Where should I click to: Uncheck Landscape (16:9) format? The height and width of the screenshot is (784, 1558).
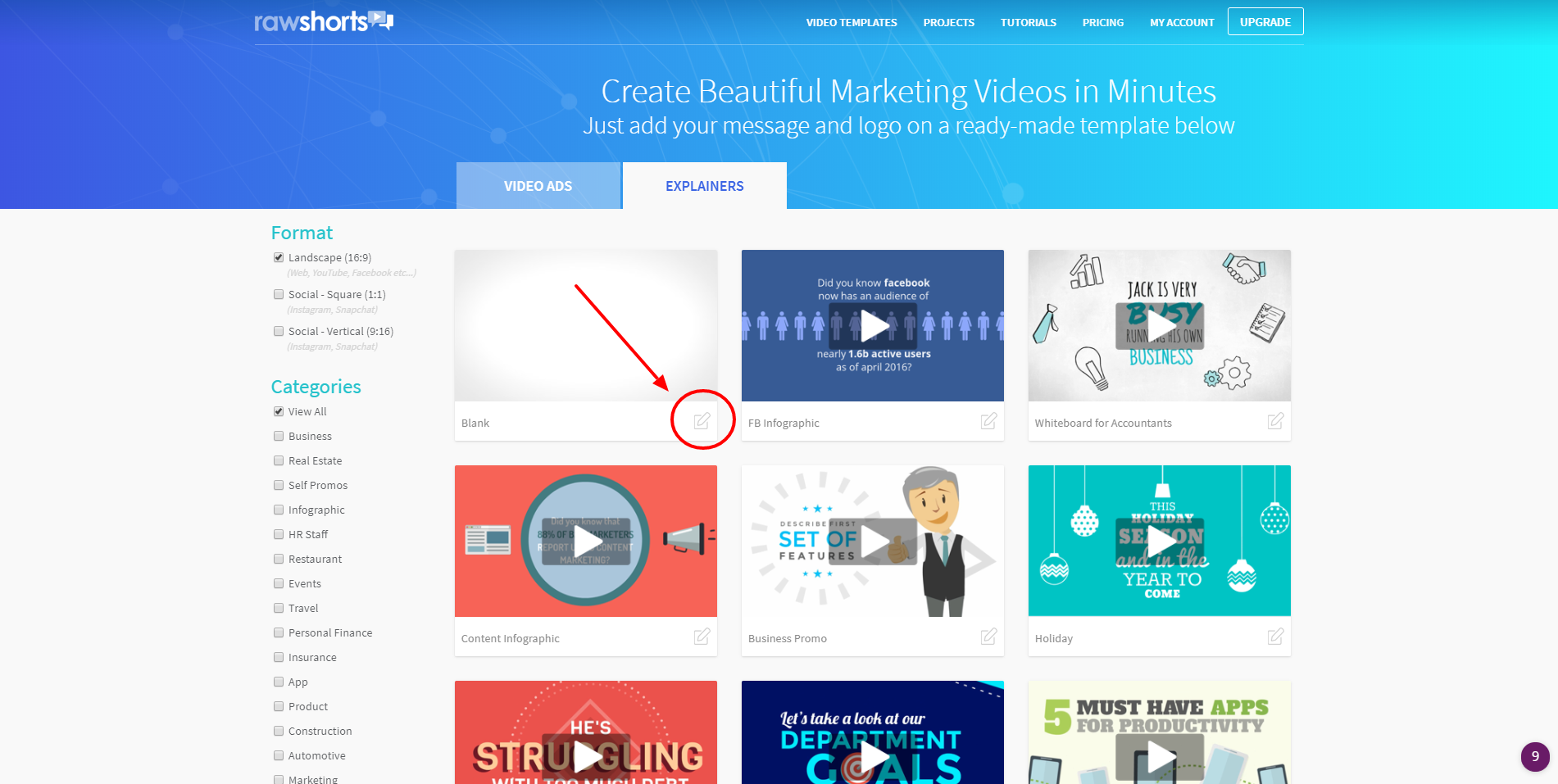coord(279,257)
